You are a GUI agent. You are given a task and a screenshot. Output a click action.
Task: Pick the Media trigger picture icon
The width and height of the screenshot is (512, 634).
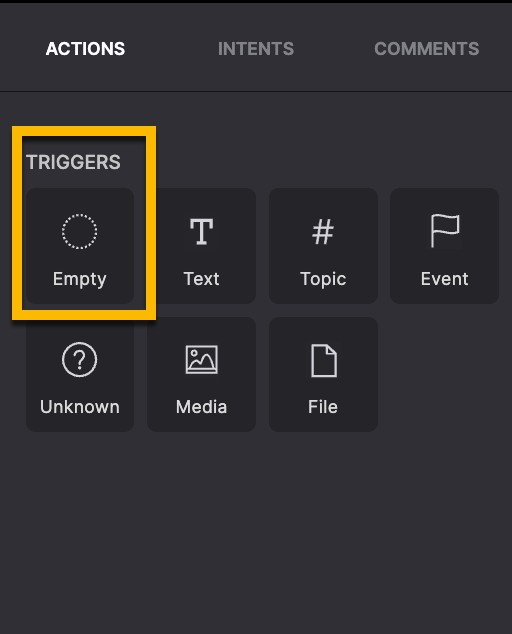click(201, 359)
